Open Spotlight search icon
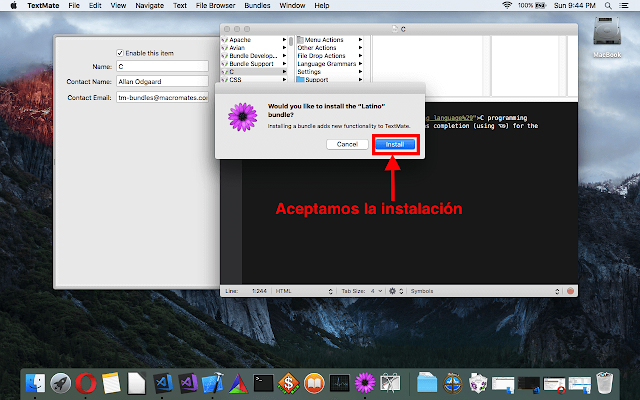 (x=608, y=5)
